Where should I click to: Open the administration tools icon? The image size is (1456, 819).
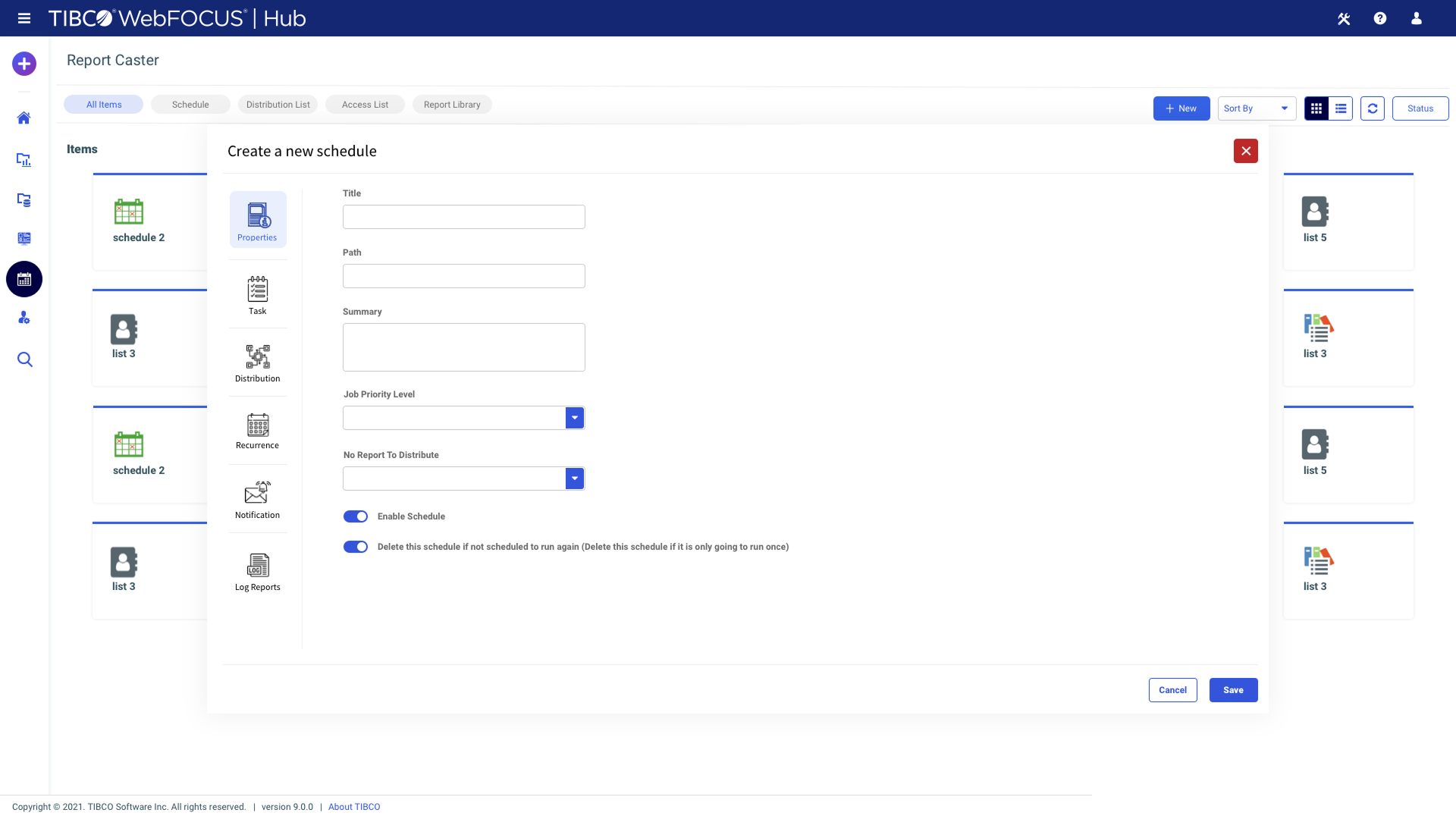pyautogui.click(x=1344, y=18)
